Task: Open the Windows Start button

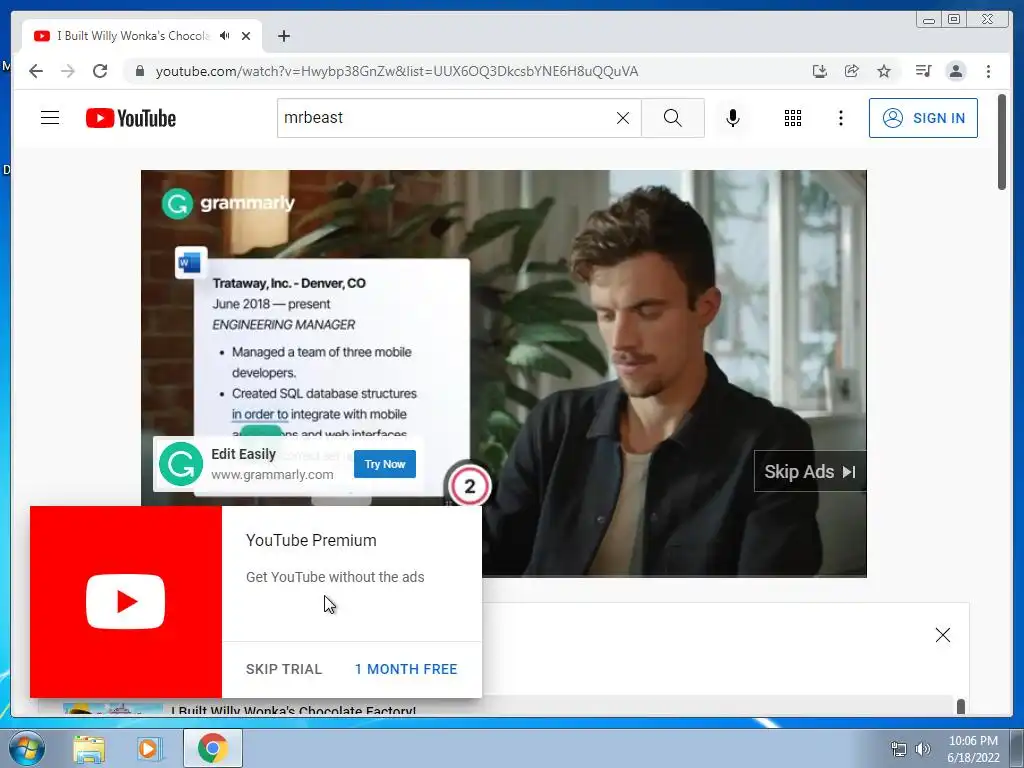Action: [26, 748]
